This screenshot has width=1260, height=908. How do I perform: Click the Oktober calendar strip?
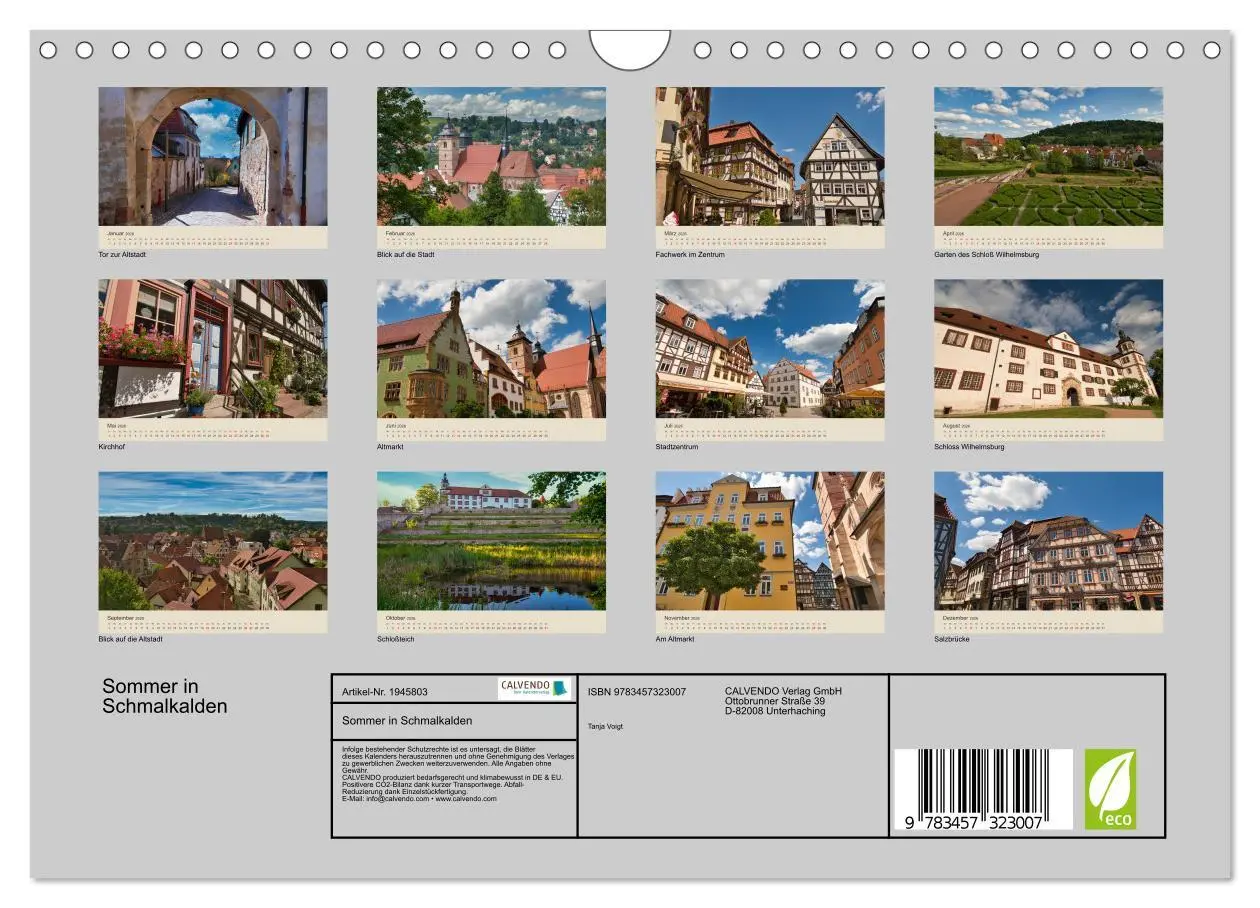491,621
